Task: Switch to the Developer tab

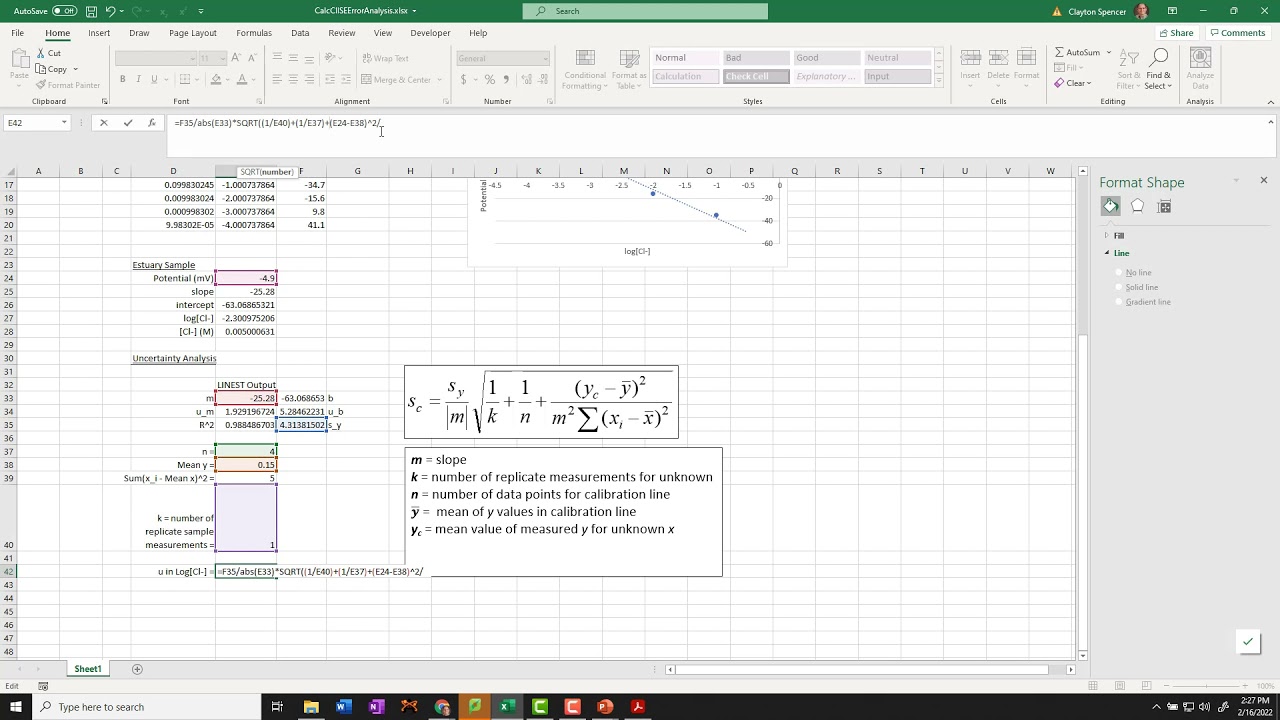Action: tap(430, 33)
